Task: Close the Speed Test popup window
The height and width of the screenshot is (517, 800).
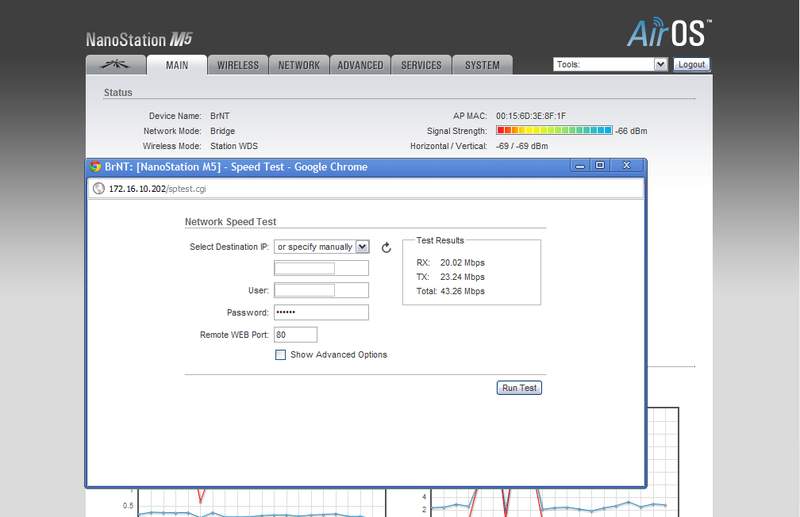Action: (627, 165)
